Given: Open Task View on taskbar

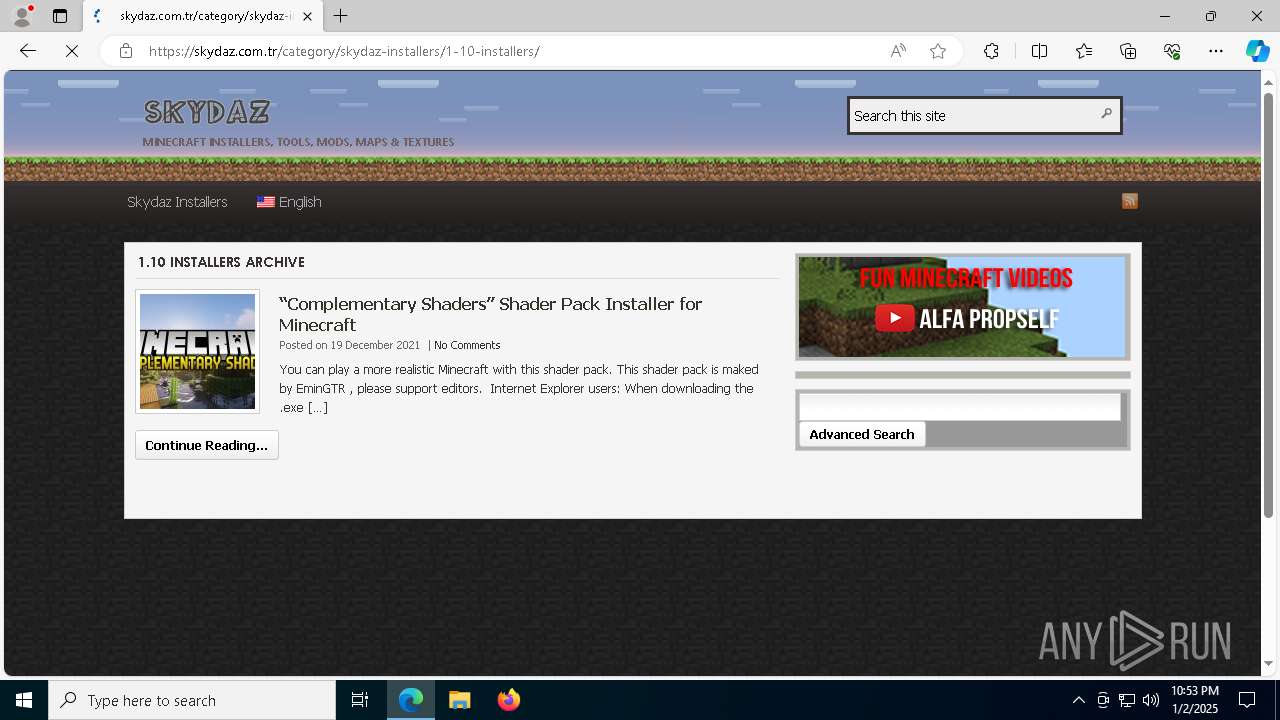Looking at the screenshot, I should click(360, 700).
